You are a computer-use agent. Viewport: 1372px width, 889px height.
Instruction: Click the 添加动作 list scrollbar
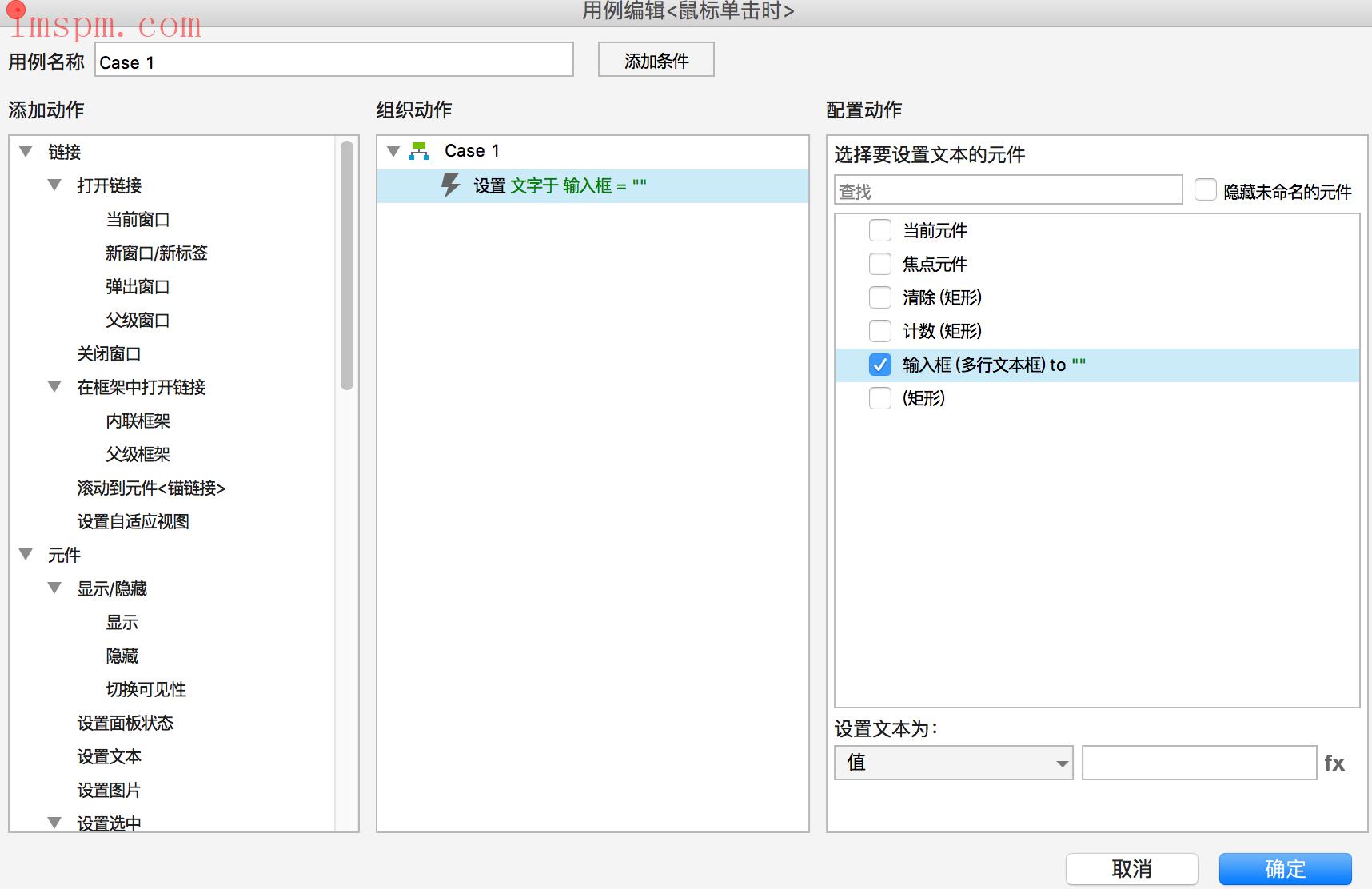pos(346,265)
